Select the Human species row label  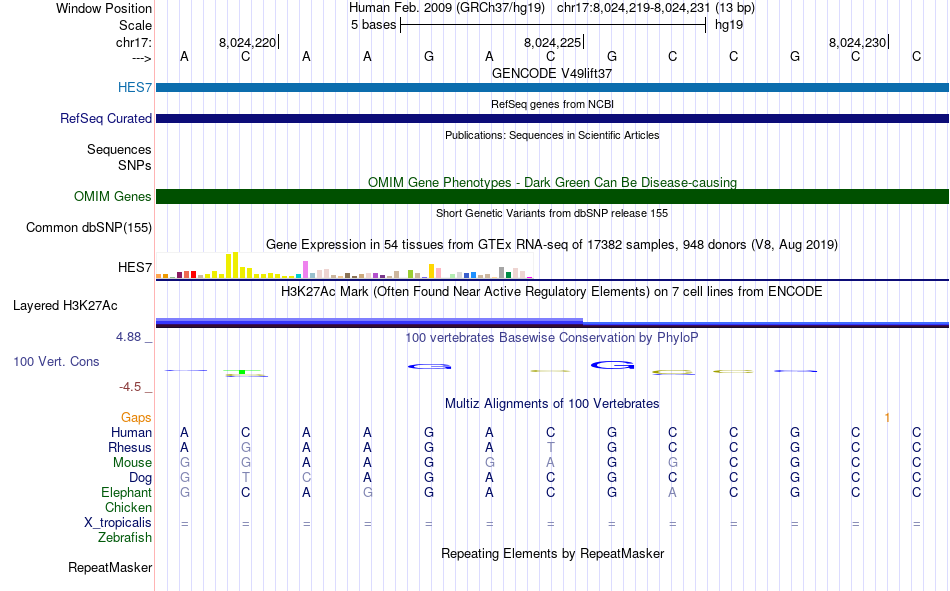(x=131, y=432)
